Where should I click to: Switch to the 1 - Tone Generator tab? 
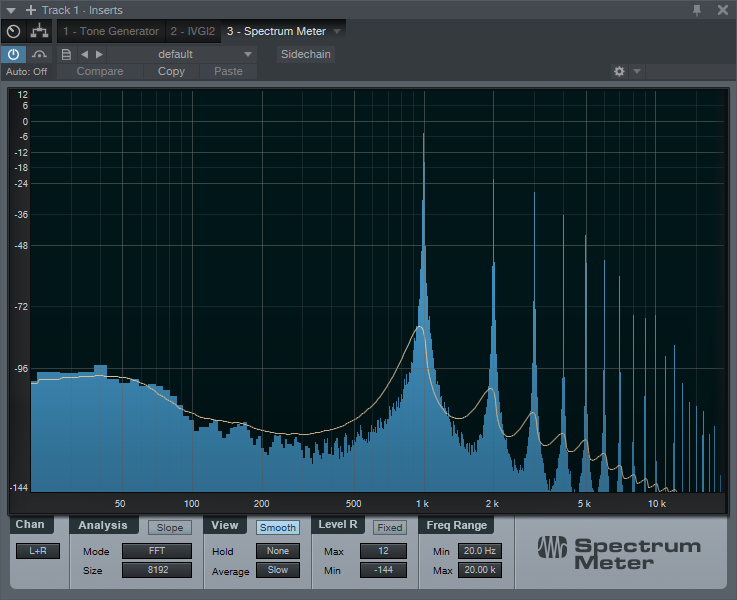(x=111, y=31)
